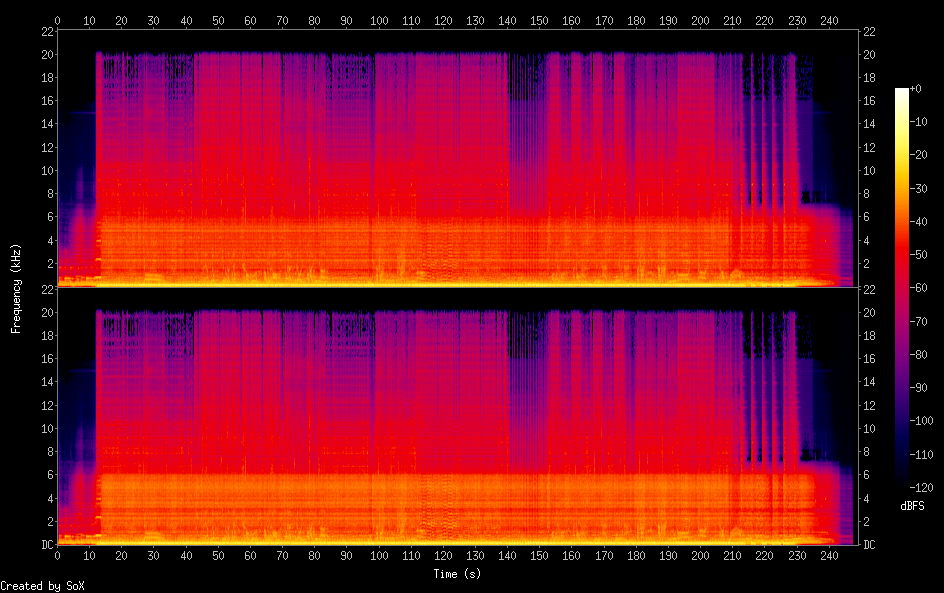Select the "Time (s)" axis label
The height and width of the screenshot is (593, 944).
457,574
